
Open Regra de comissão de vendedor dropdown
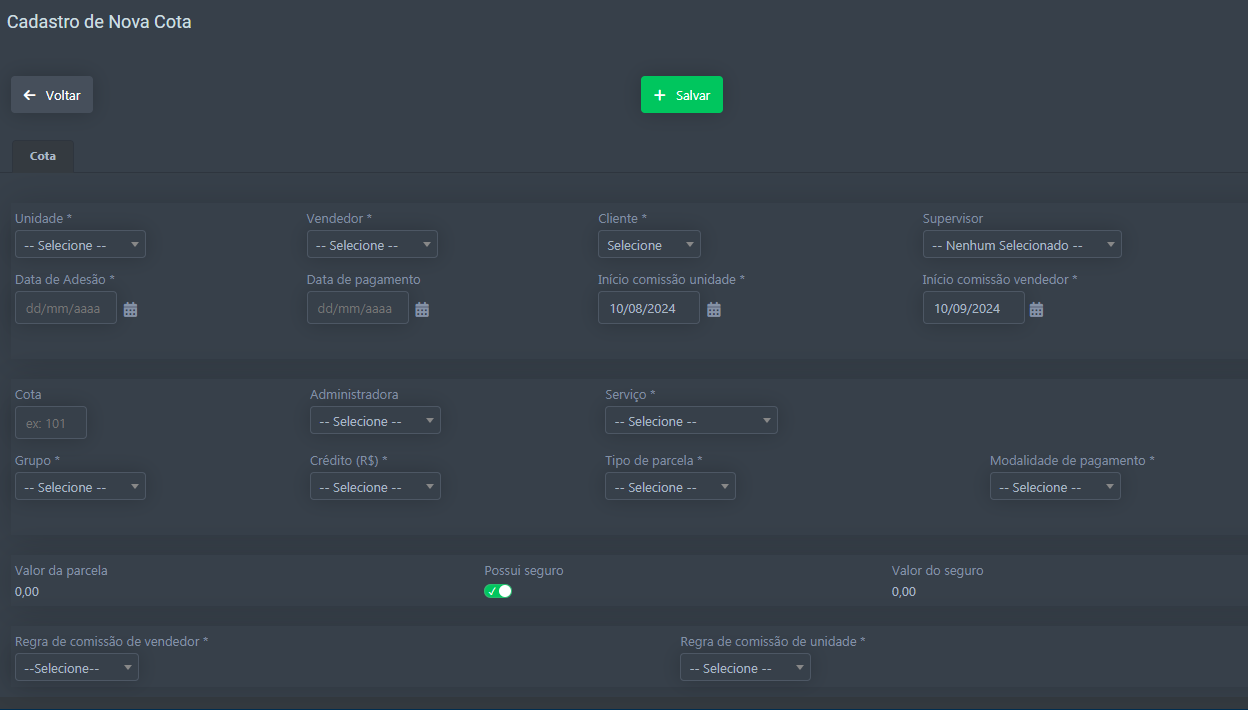pos(77,668)
